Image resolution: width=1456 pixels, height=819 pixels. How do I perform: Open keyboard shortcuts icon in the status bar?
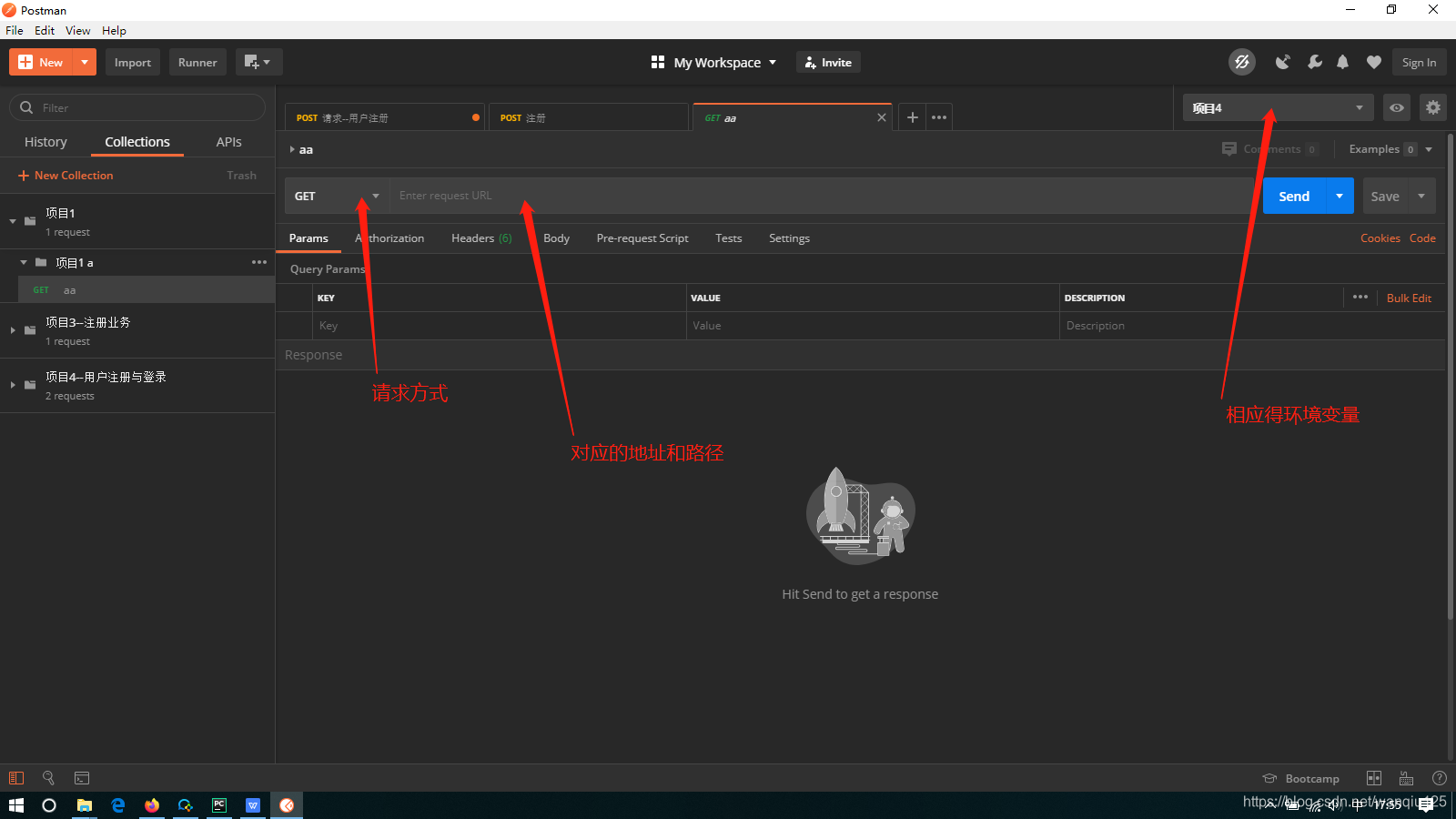click(1406, 778)
